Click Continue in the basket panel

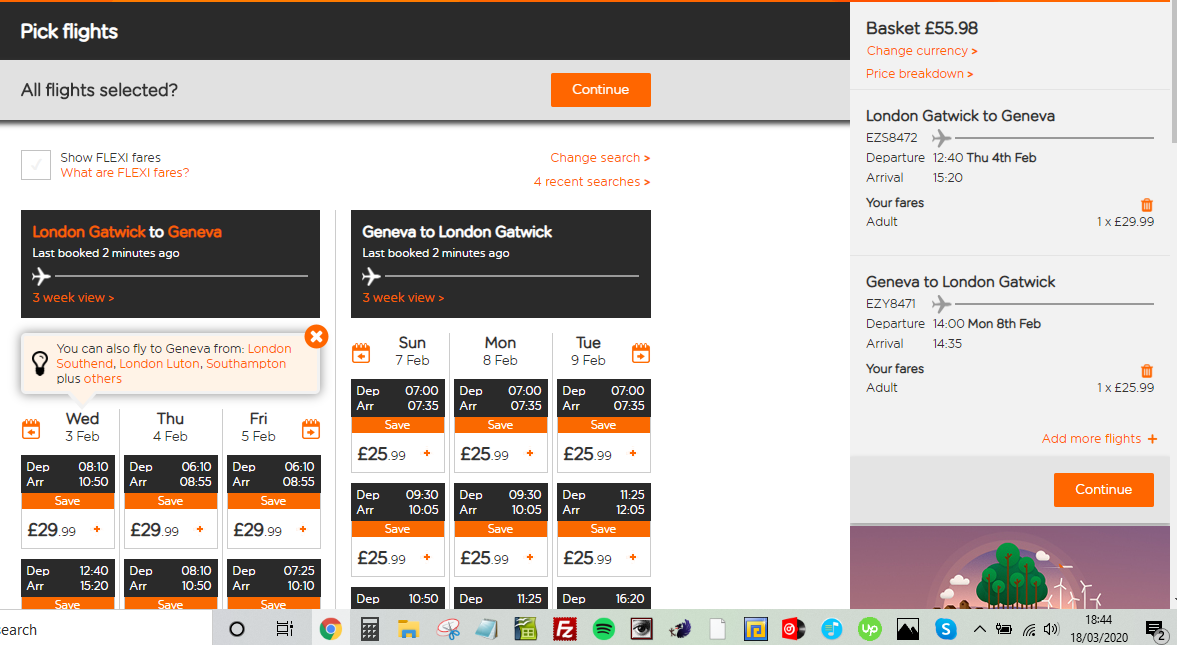tap(1103, 490)
